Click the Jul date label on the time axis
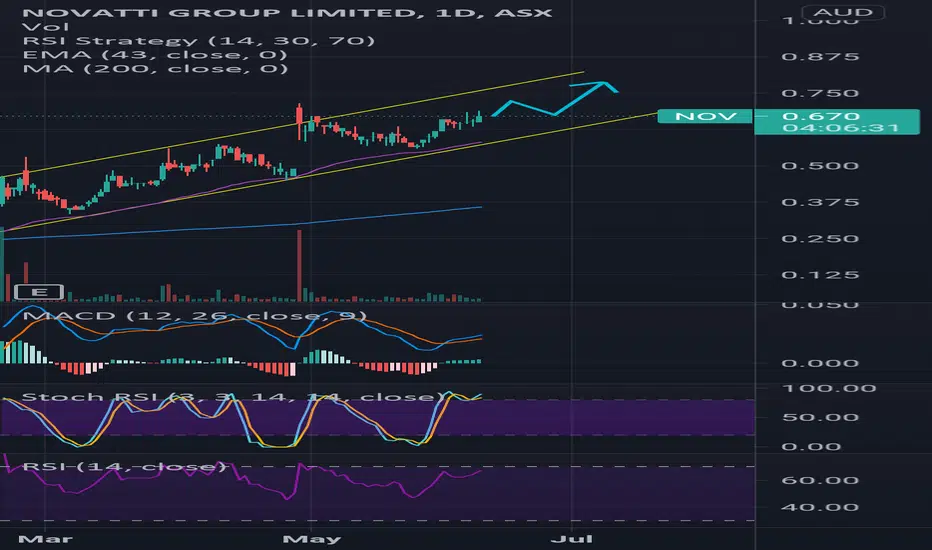932x550 pixels. pos(572,539)
